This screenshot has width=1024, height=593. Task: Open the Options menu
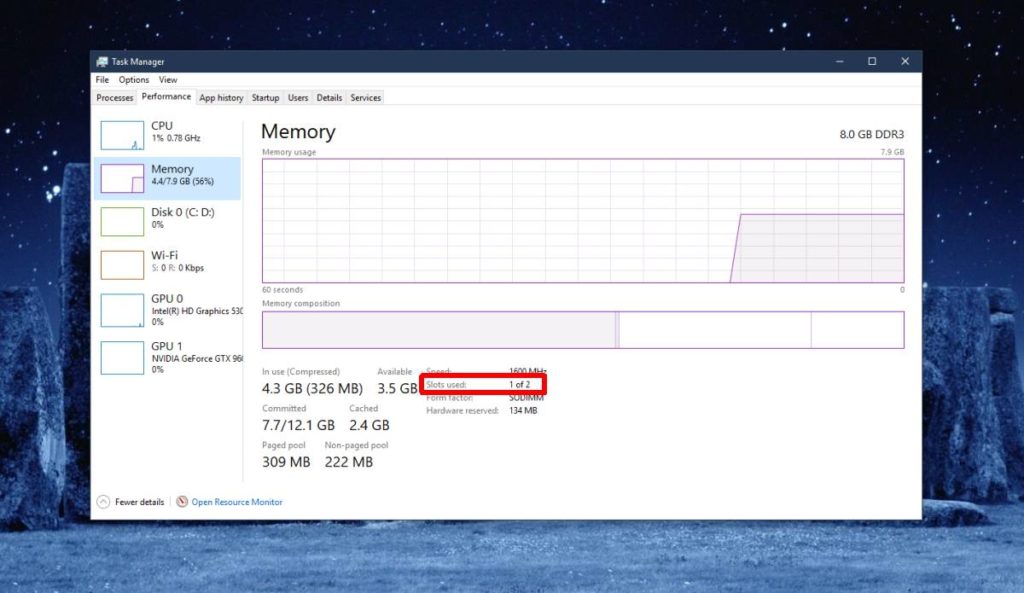133,79
